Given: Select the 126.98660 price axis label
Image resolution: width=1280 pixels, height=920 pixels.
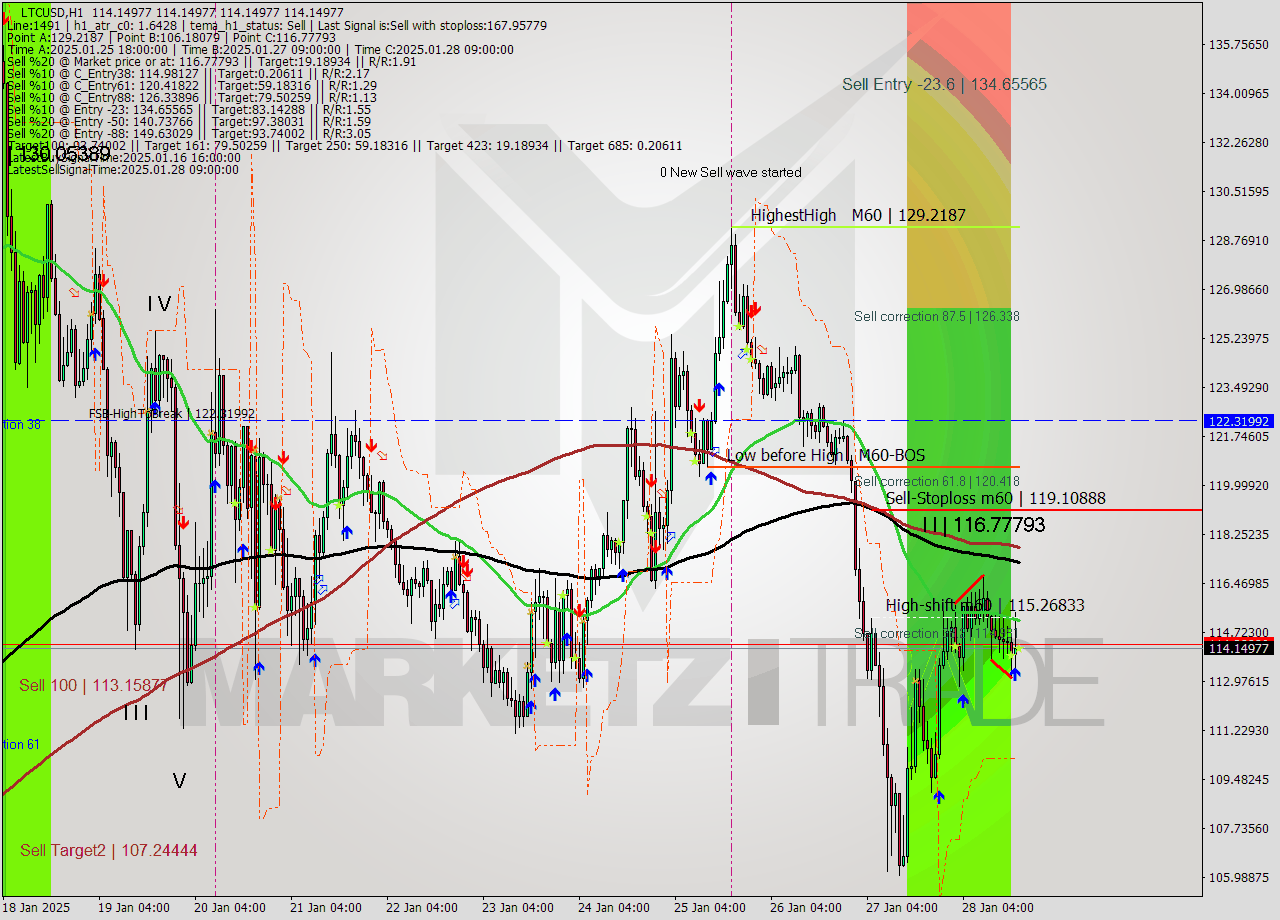Looking at the screenshot, I should tap(1239, 289).
